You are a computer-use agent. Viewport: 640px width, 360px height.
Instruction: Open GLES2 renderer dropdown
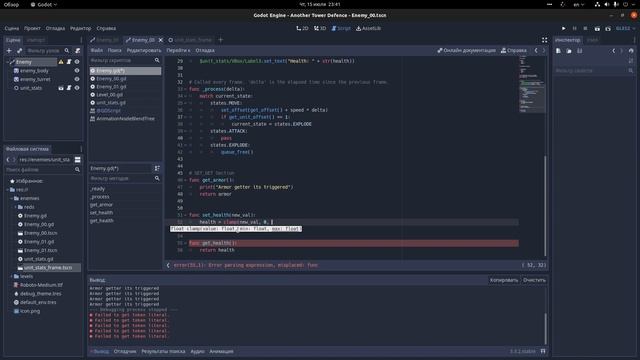point(625,29)
